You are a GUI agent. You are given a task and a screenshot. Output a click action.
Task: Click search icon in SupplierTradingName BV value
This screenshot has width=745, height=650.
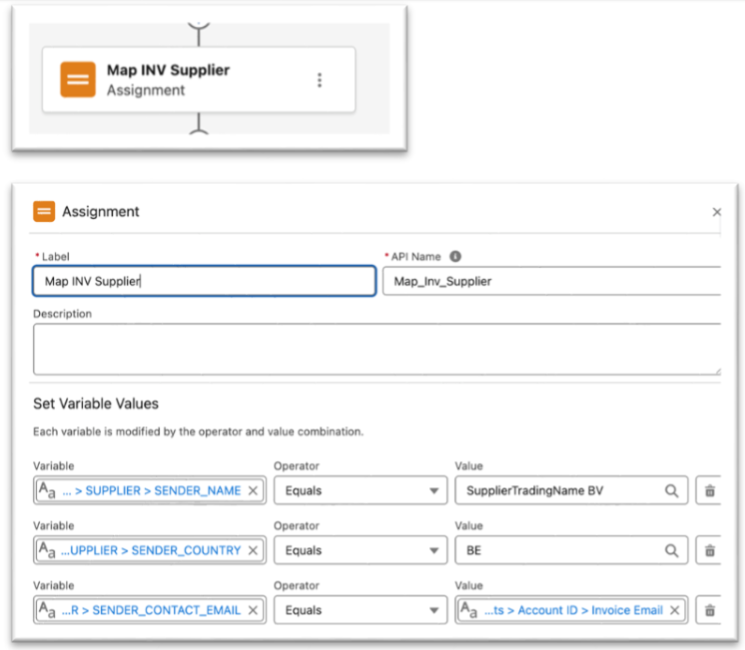673,491
